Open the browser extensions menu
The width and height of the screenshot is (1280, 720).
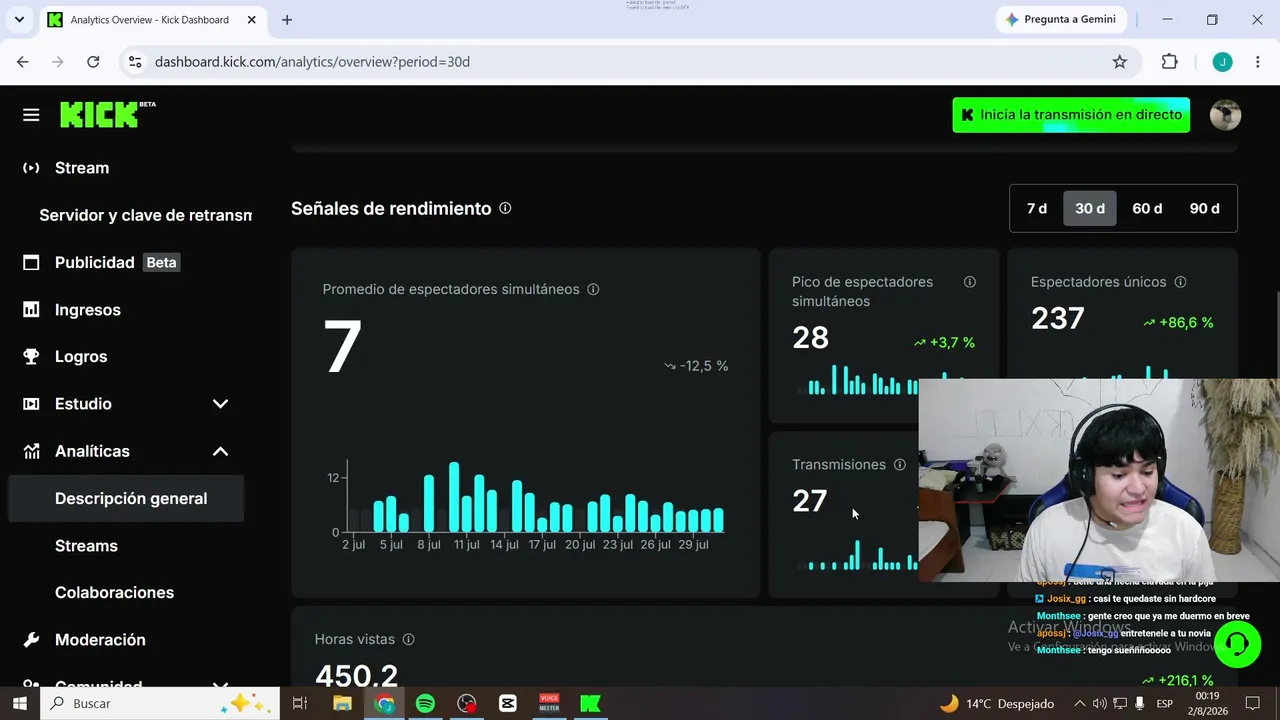[1169, 62]
